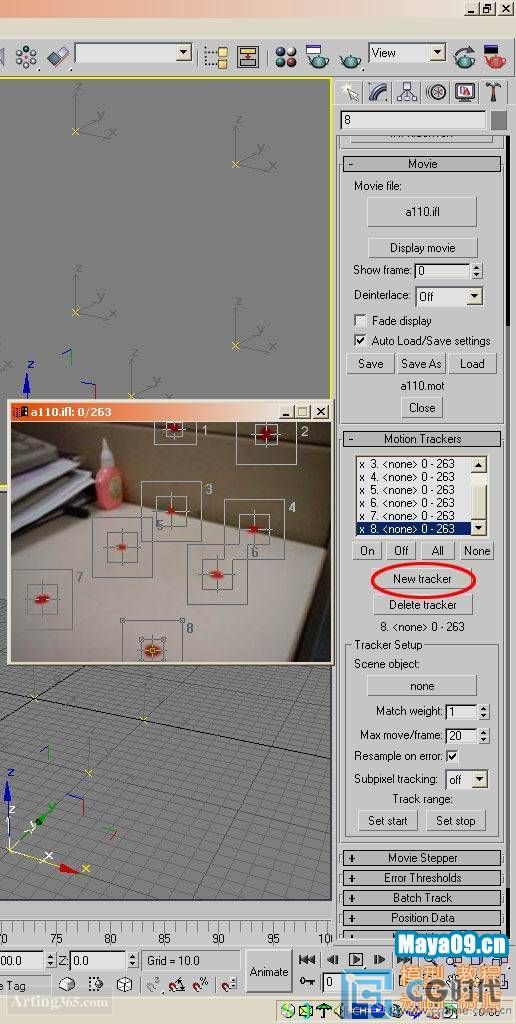The image size is (516, 1024).
Task: Click the Save As button
Action: point(421,364)
